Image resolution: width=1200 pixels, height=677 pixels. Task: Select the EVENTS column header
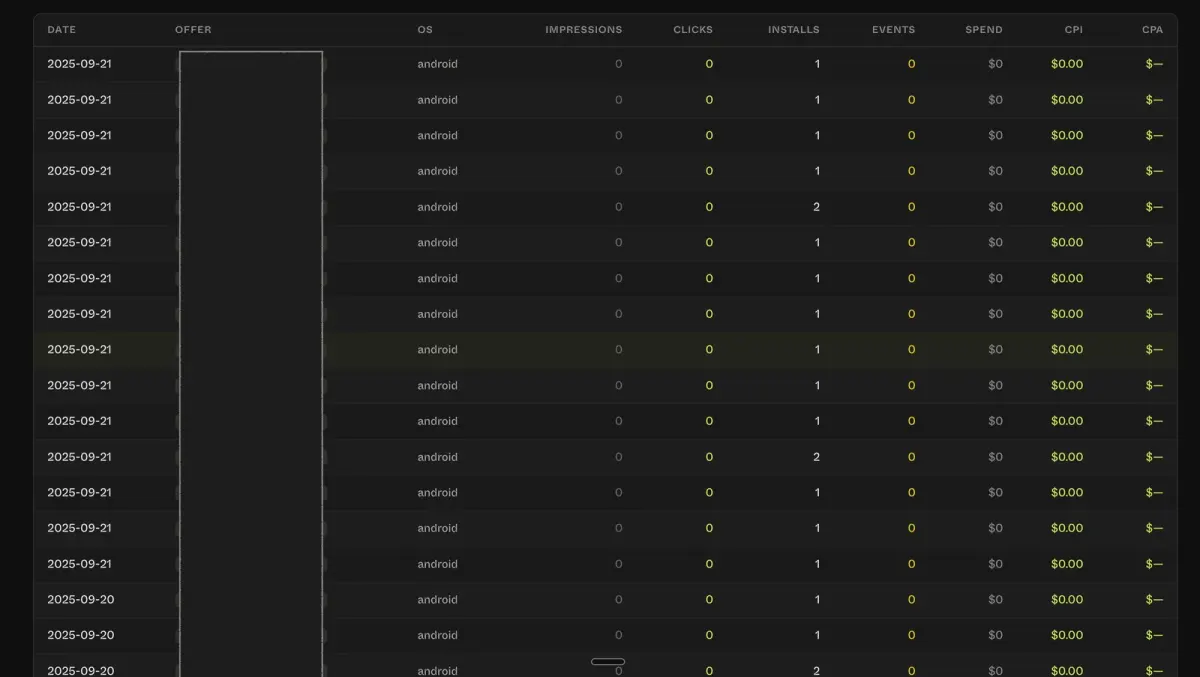[x=893, y=30]
